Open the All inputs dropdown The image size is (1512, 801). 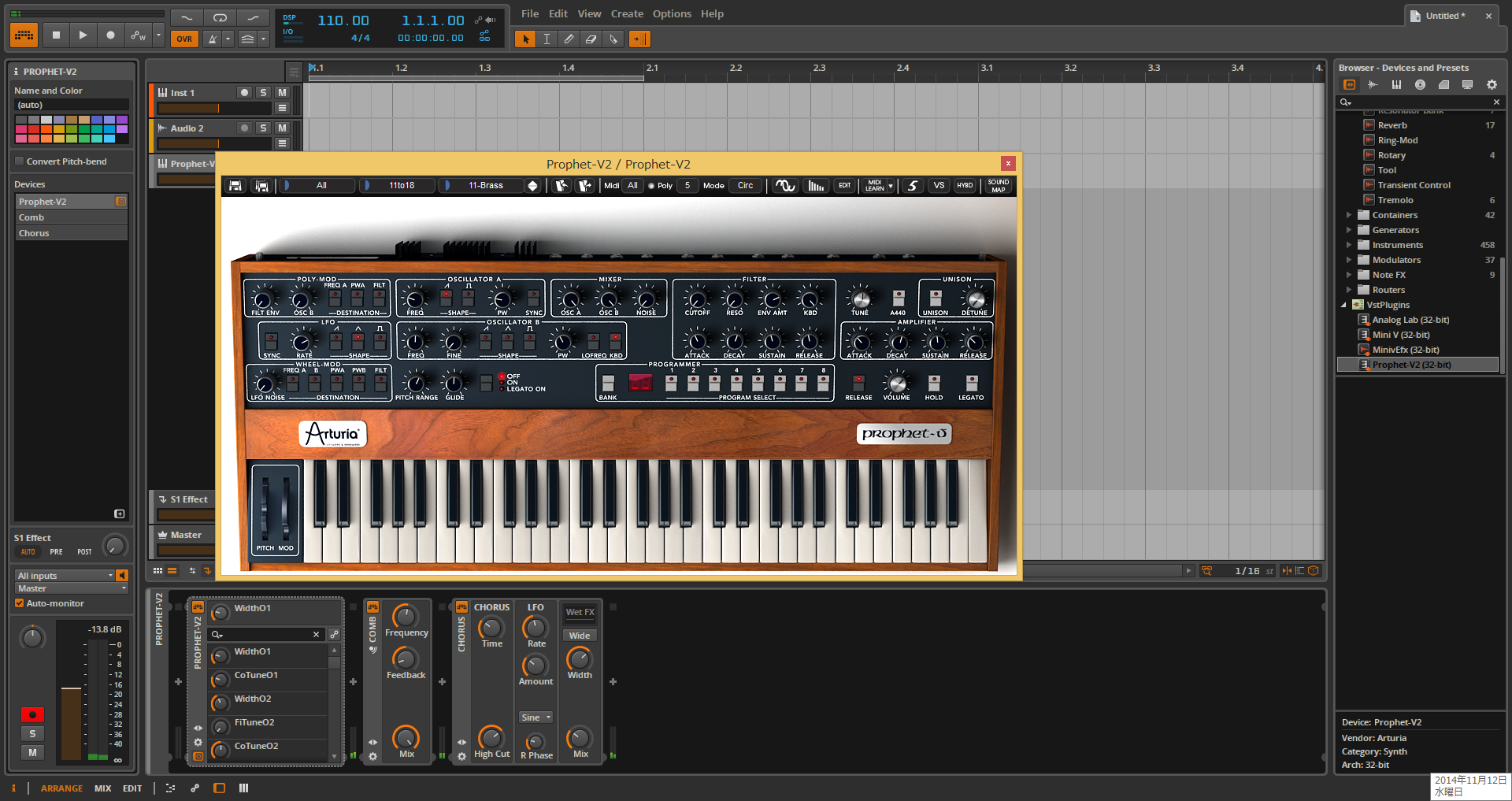pyautogui.click(x=65, y=576)
